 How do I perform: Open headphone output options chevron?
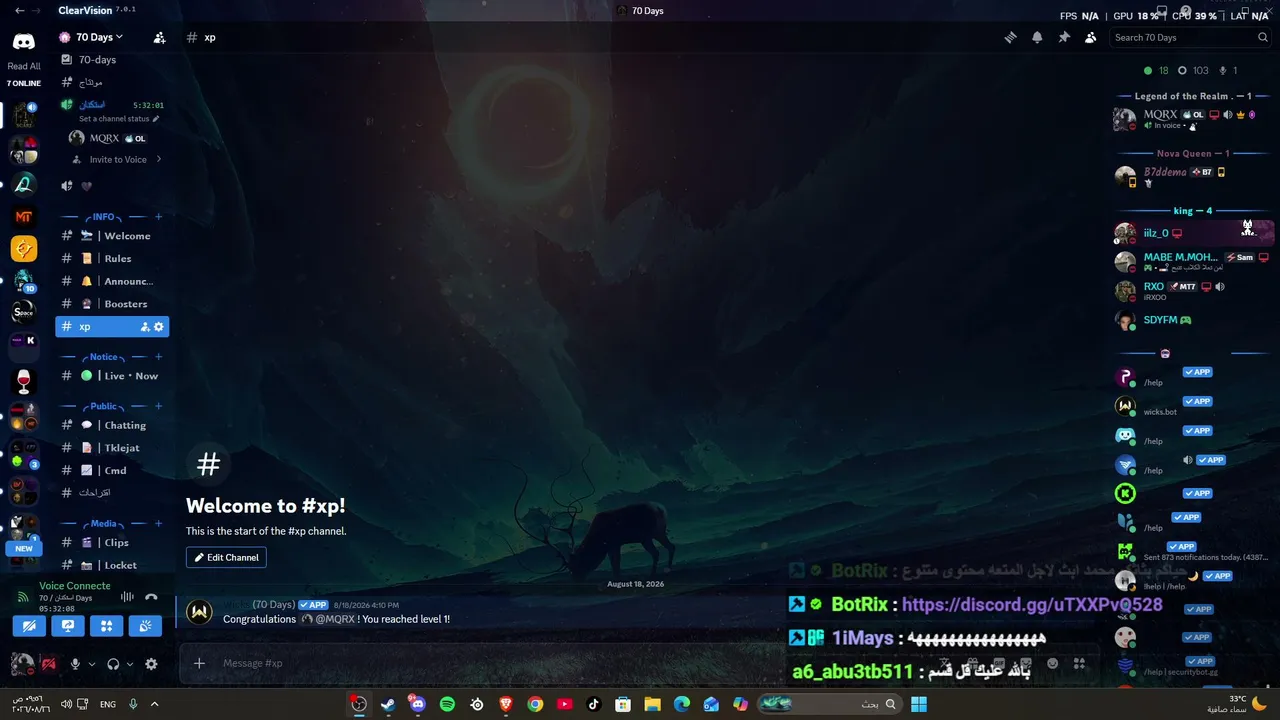(x=130, y=664)
